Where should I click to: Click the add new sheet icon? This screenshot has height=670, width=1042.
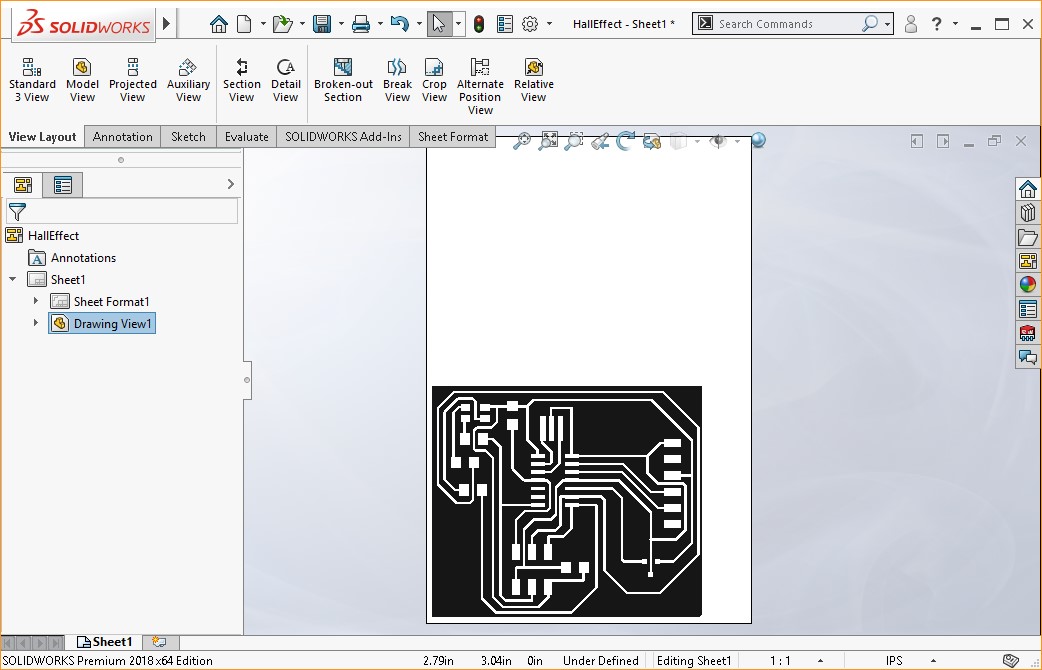[159, 642]
